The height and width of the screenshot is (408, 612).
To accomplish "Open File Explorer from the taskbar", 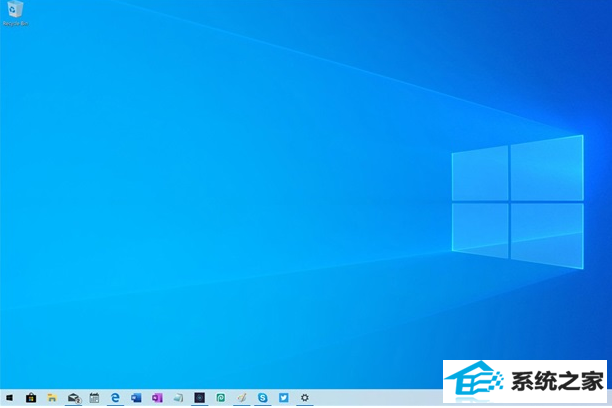I will 52,398.
